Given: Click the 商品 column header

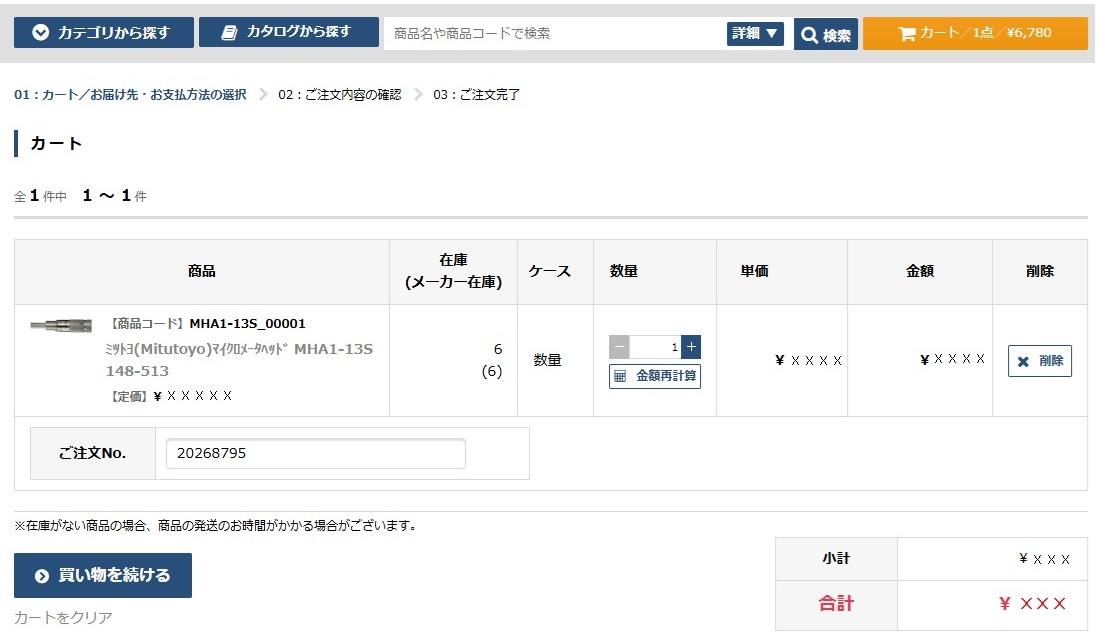Looking at the screenshot, I should pyautogui.click(x=201, y=272).
